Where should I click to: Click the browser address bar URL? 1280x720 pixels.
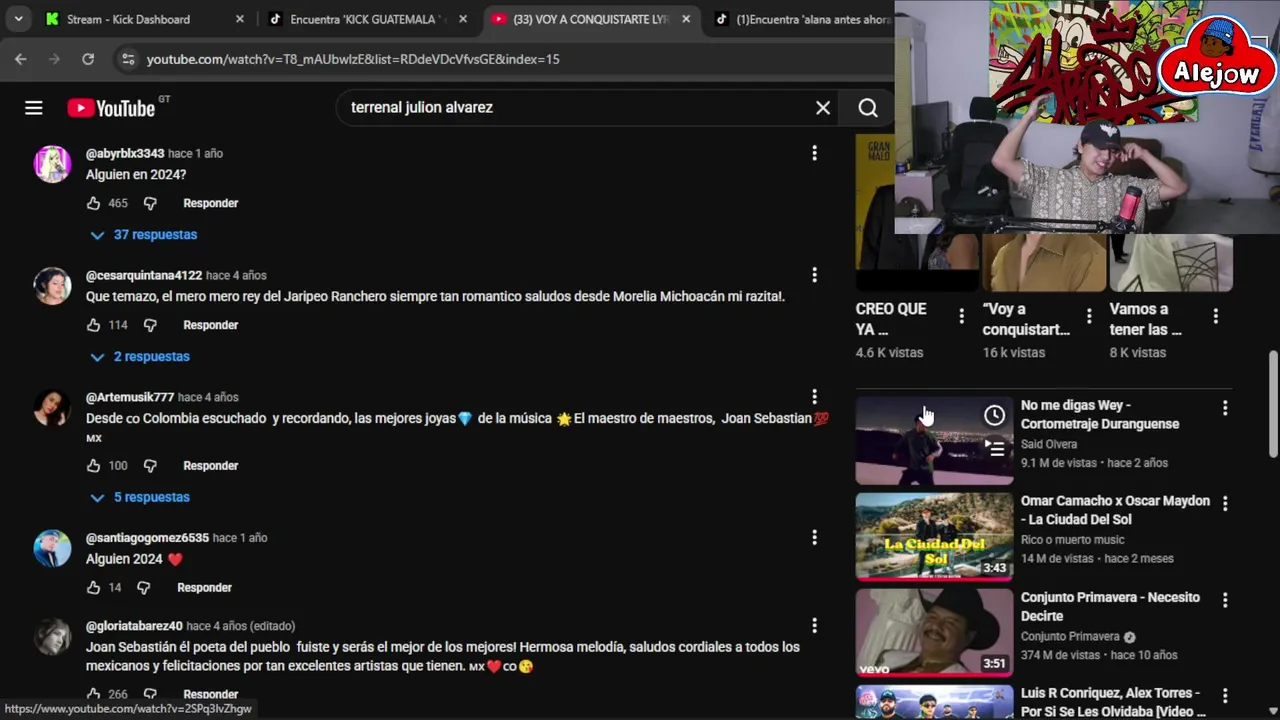353,59
